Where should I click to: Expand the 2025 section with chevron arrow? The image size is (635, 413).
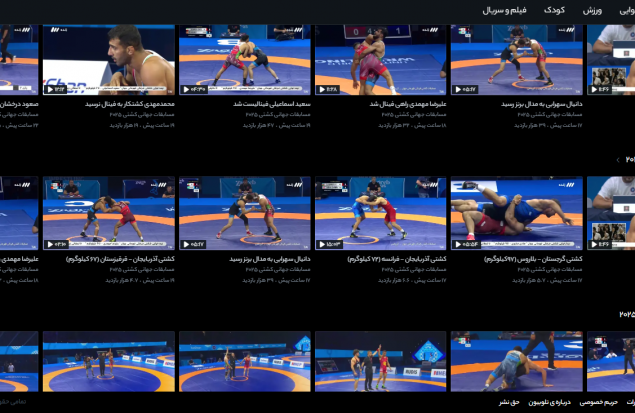point(618,160)
